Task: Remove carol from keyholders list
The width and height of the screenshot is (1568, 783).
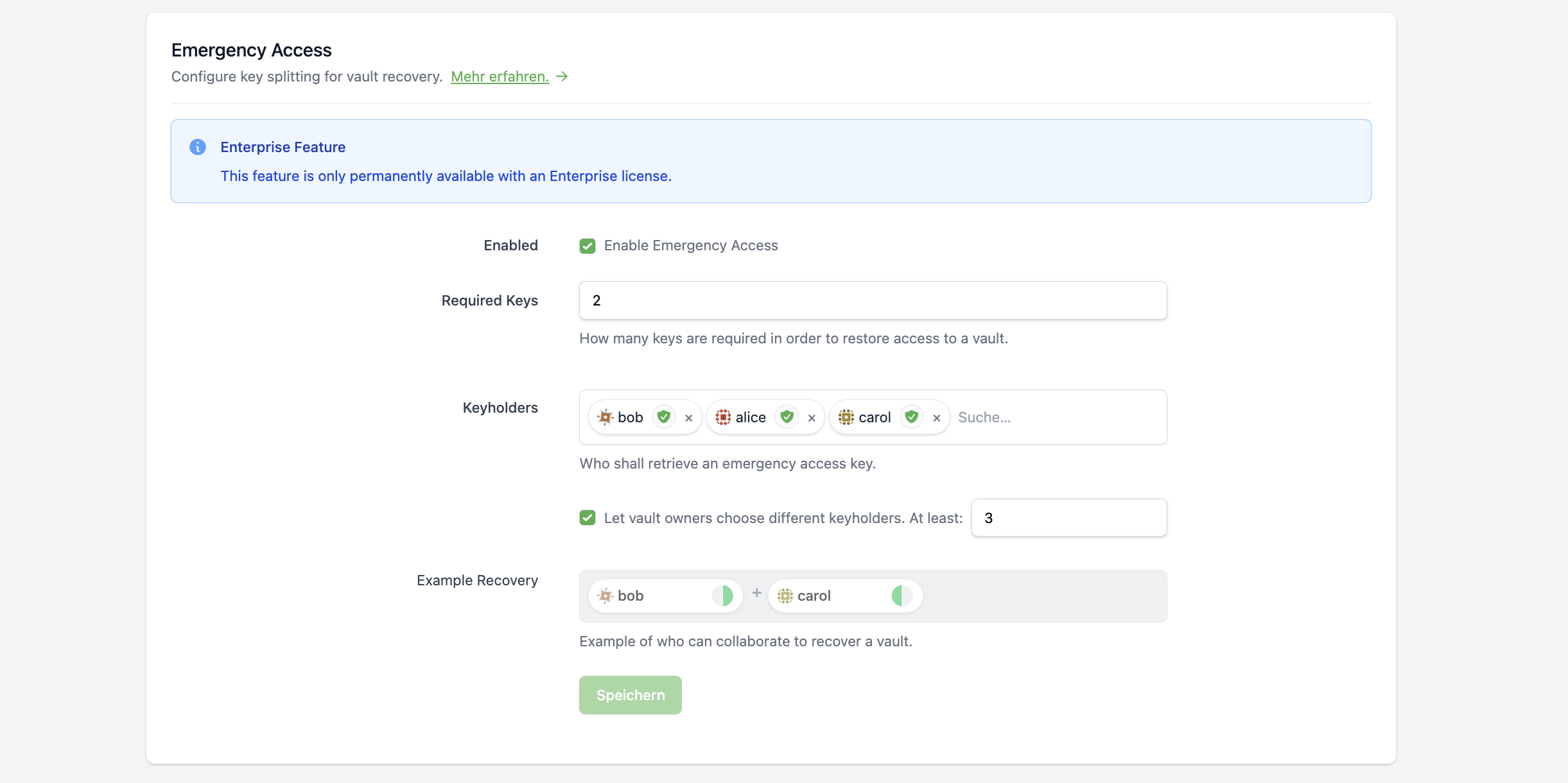Action: click(x=937, y=418)
